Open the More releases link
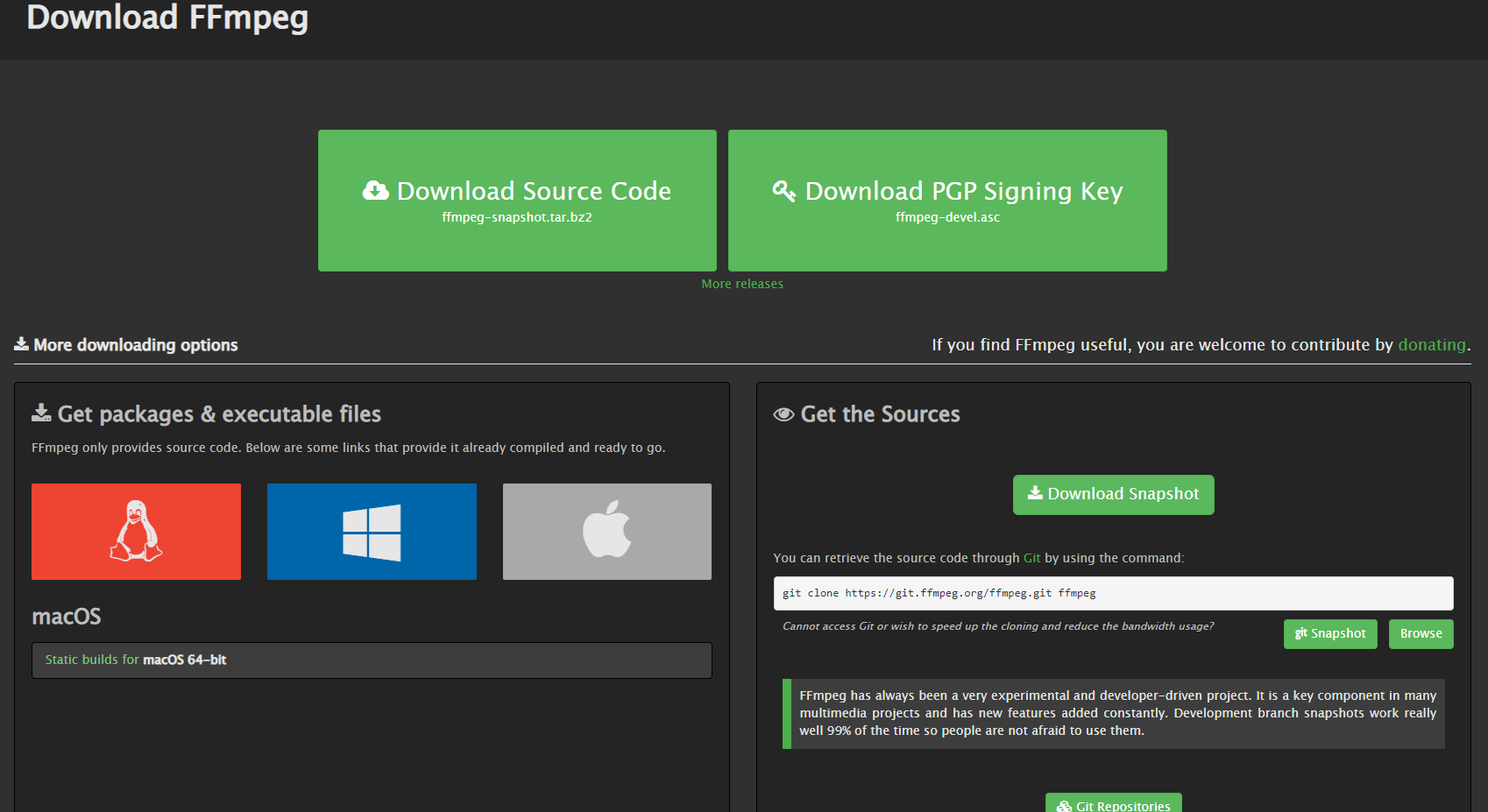 [742, 284]
